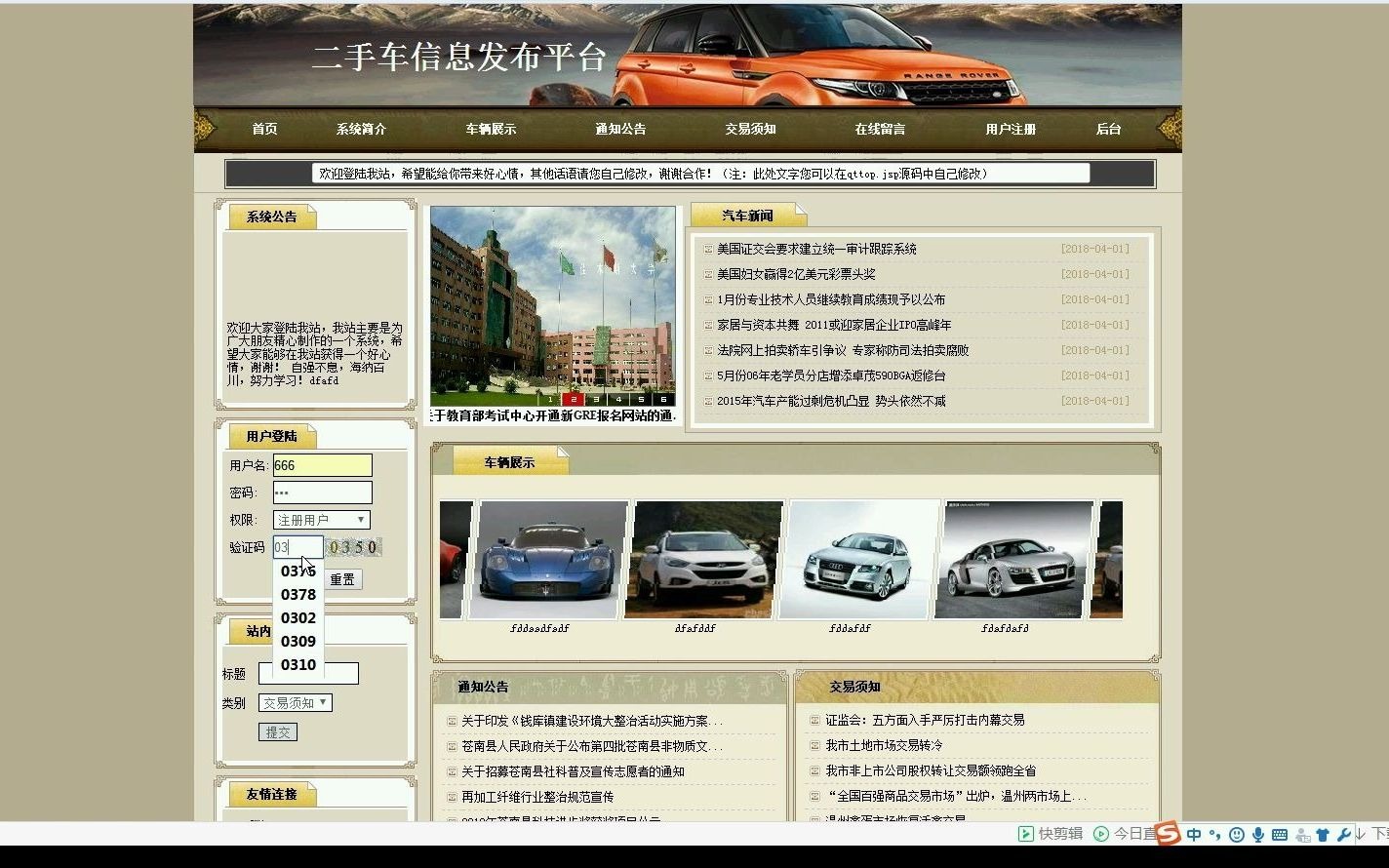Choose 0309 from captcha autocomplete list

(x=298, y=641)
